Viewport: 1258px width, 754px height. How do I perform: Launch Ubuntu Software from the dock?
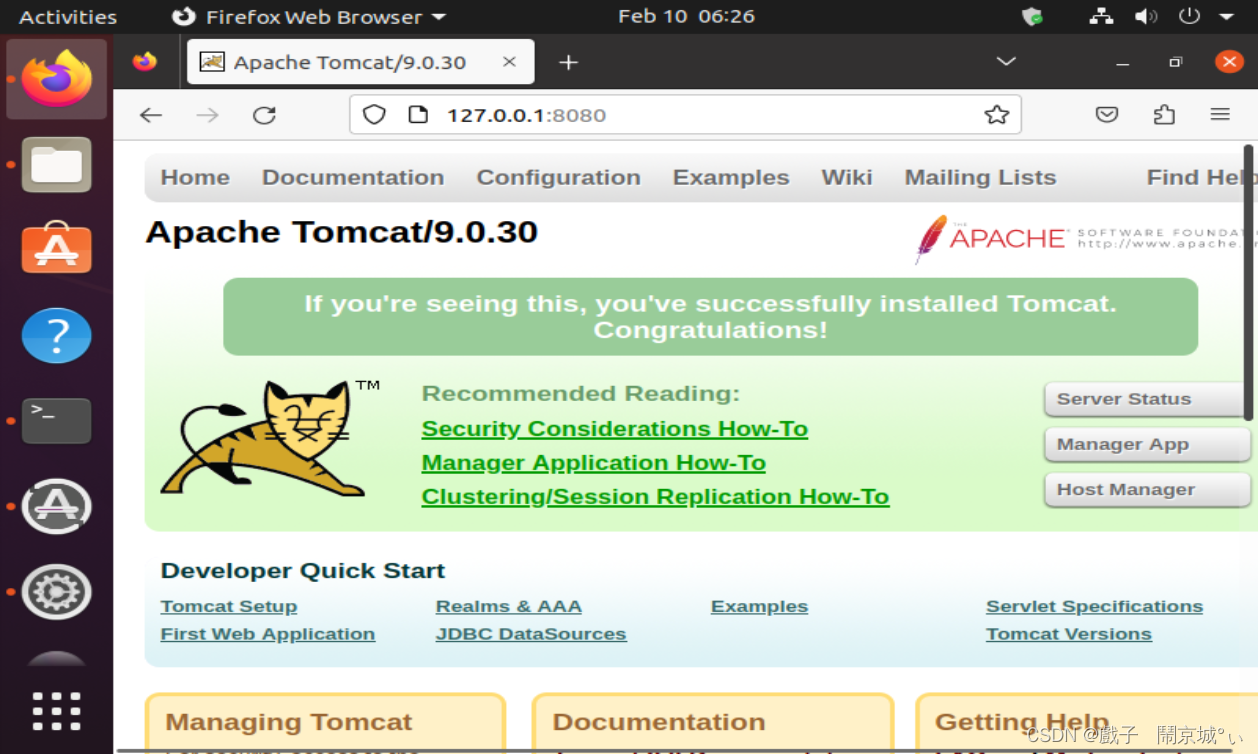tap(57, 249)
